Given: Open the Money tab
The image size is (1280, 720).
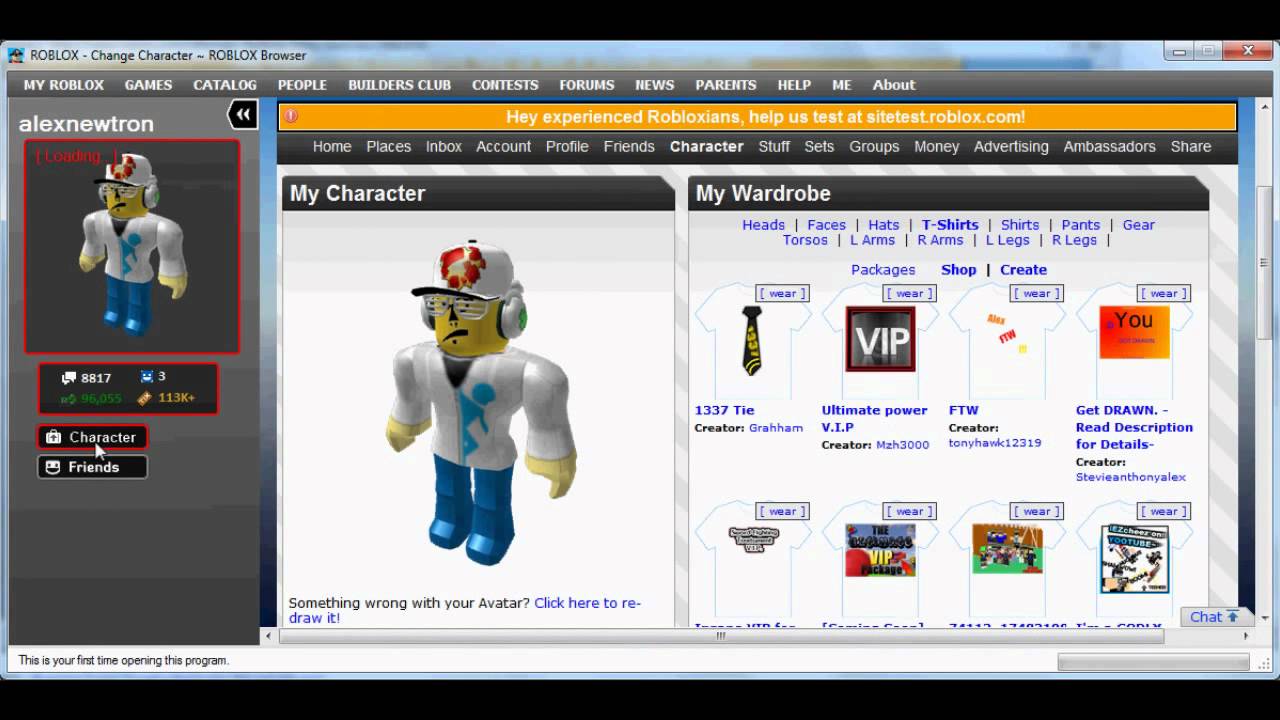Looking at the screenshot, I should pos(937,146).
